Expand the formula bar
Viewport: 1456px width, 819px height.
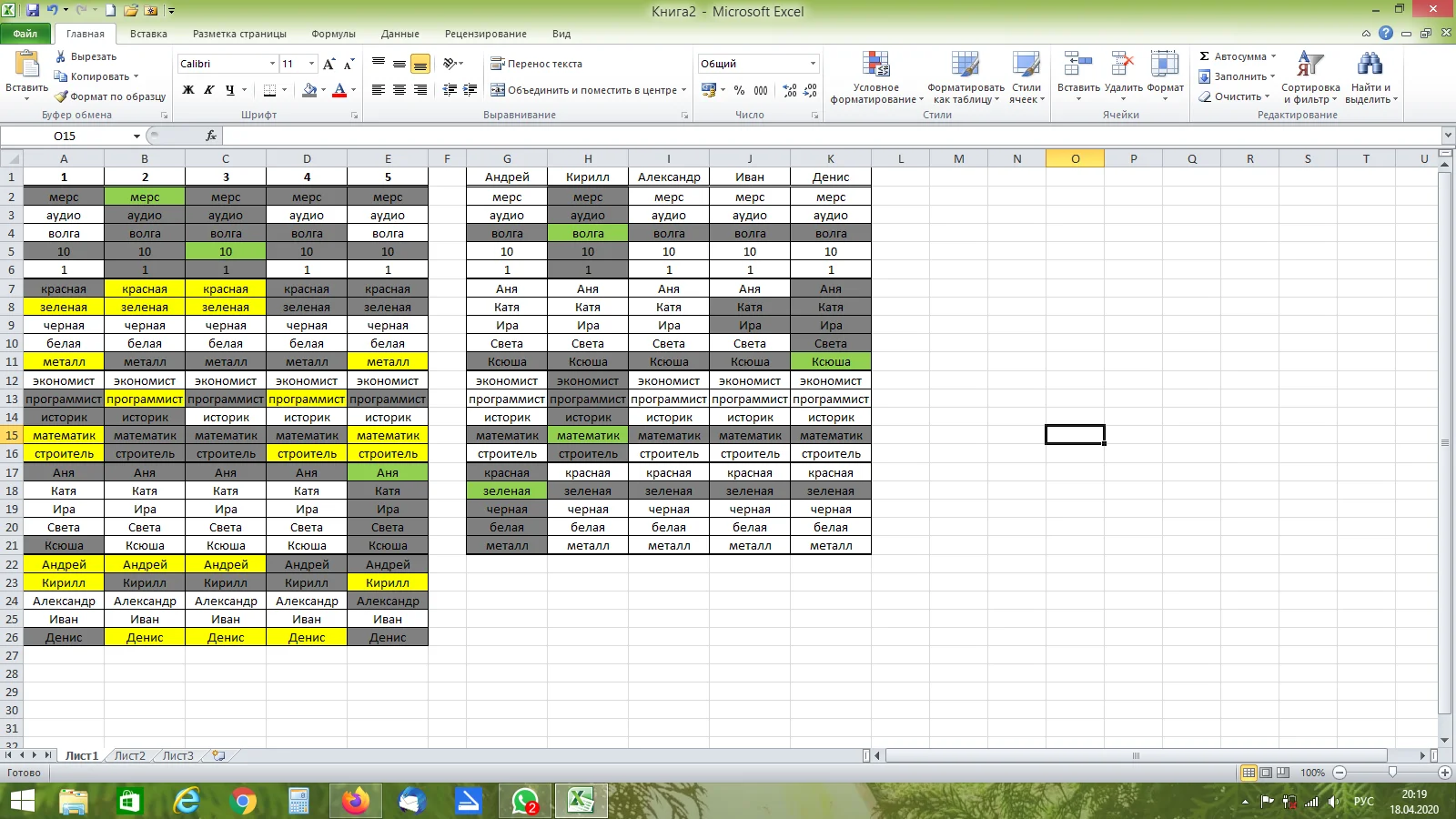(1447, 136)
